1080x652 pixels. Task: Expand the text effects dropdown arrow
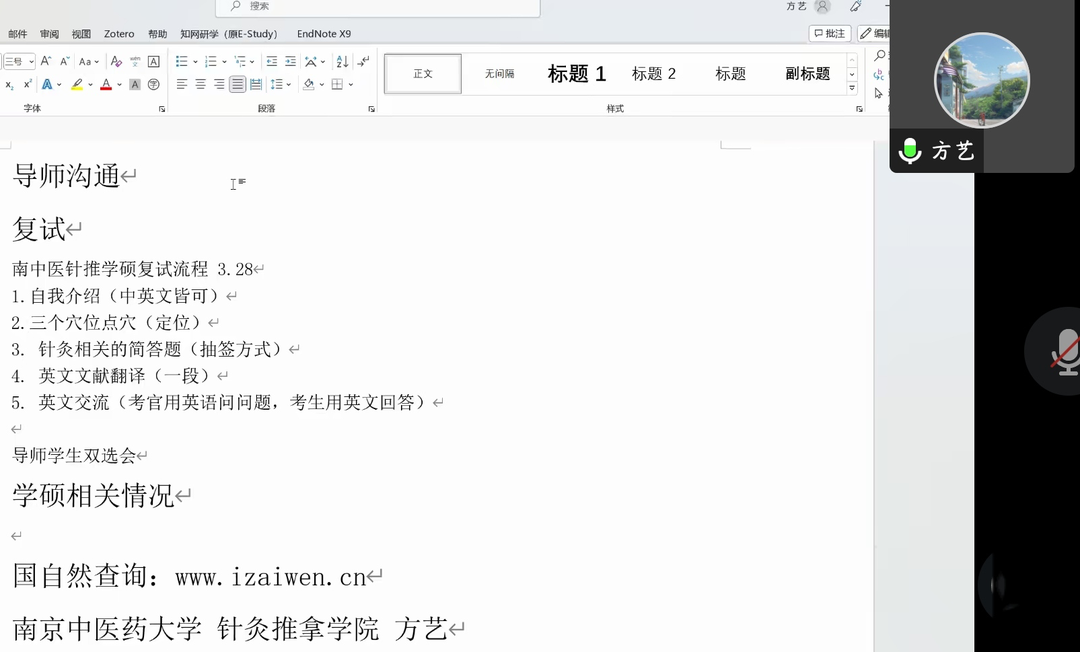59,85
